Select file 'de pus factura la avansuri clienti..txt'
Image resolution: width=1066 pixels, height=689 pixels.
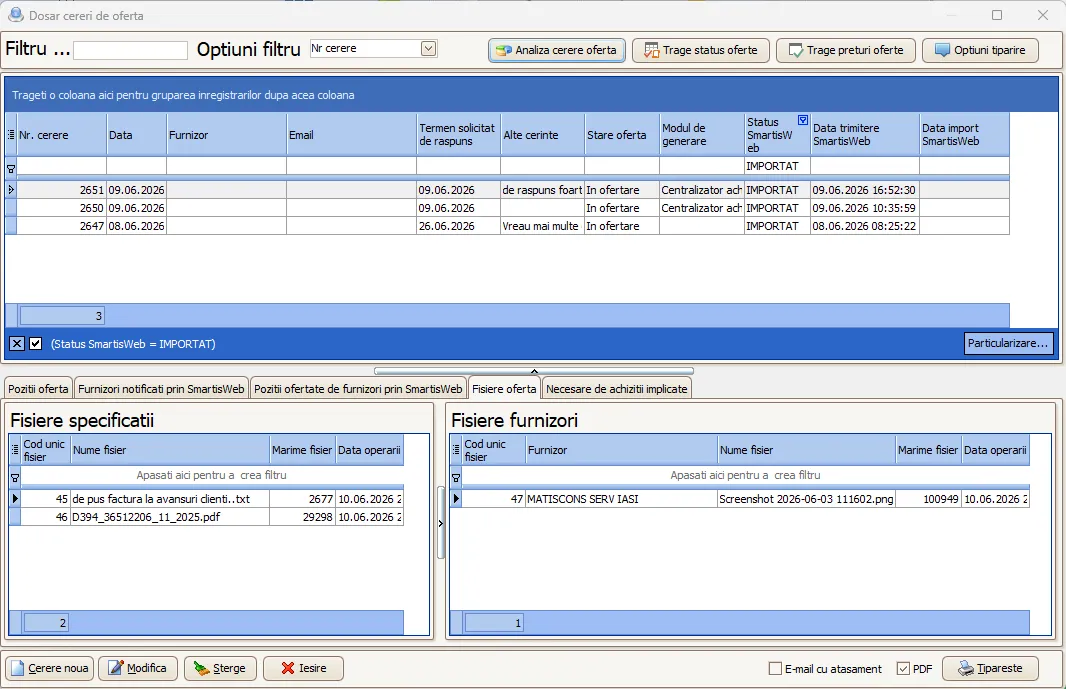(207, 499)
